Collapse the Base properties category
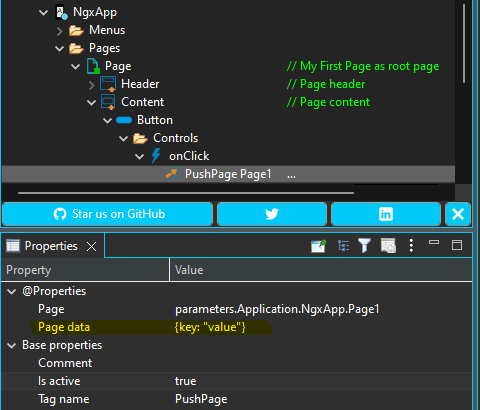This screenshot has height=410, width=480. click(x=12, y=346)
